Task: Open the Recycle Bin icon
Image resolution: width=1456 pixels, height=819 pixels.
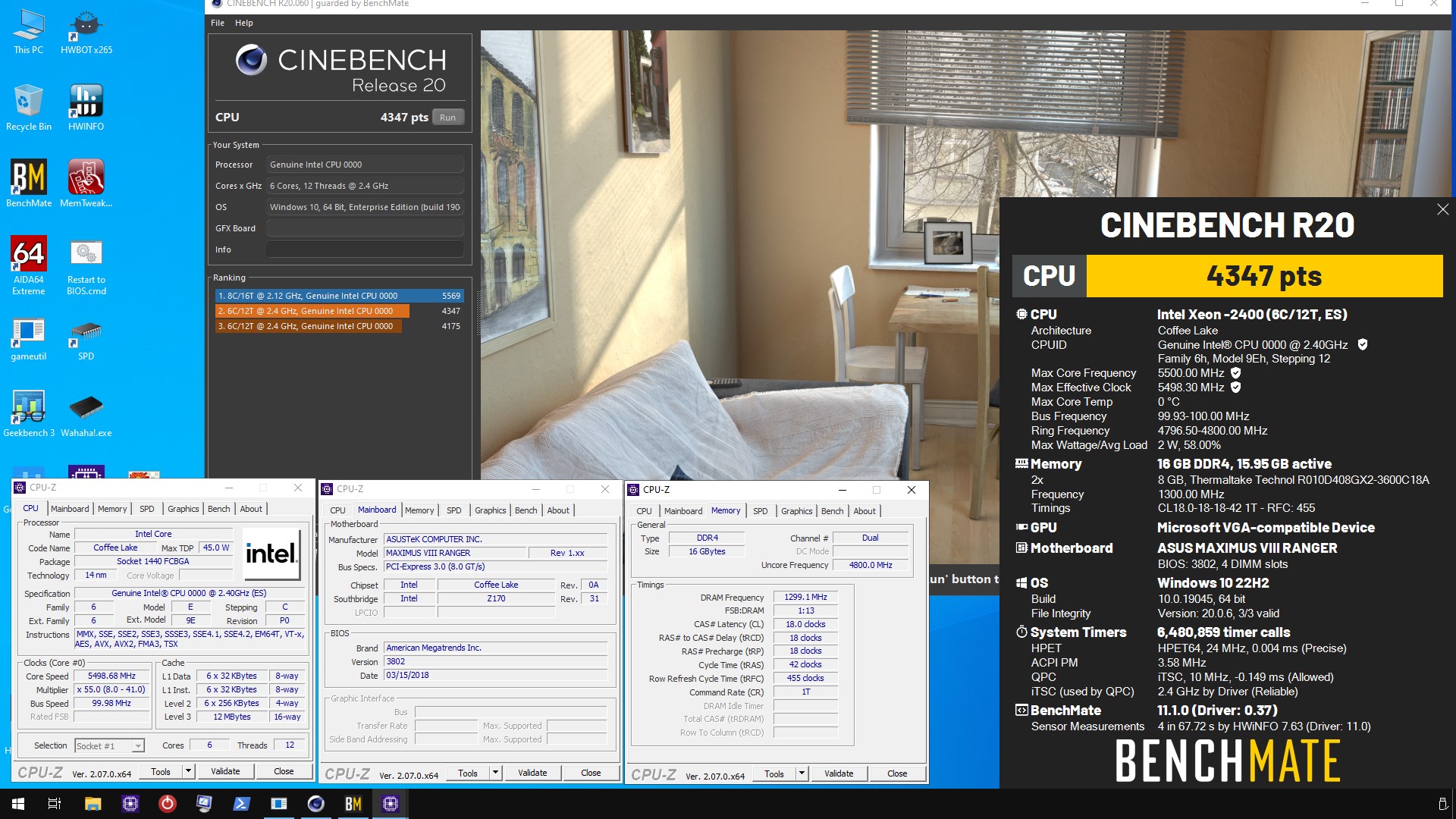Action: click(28, 108)
